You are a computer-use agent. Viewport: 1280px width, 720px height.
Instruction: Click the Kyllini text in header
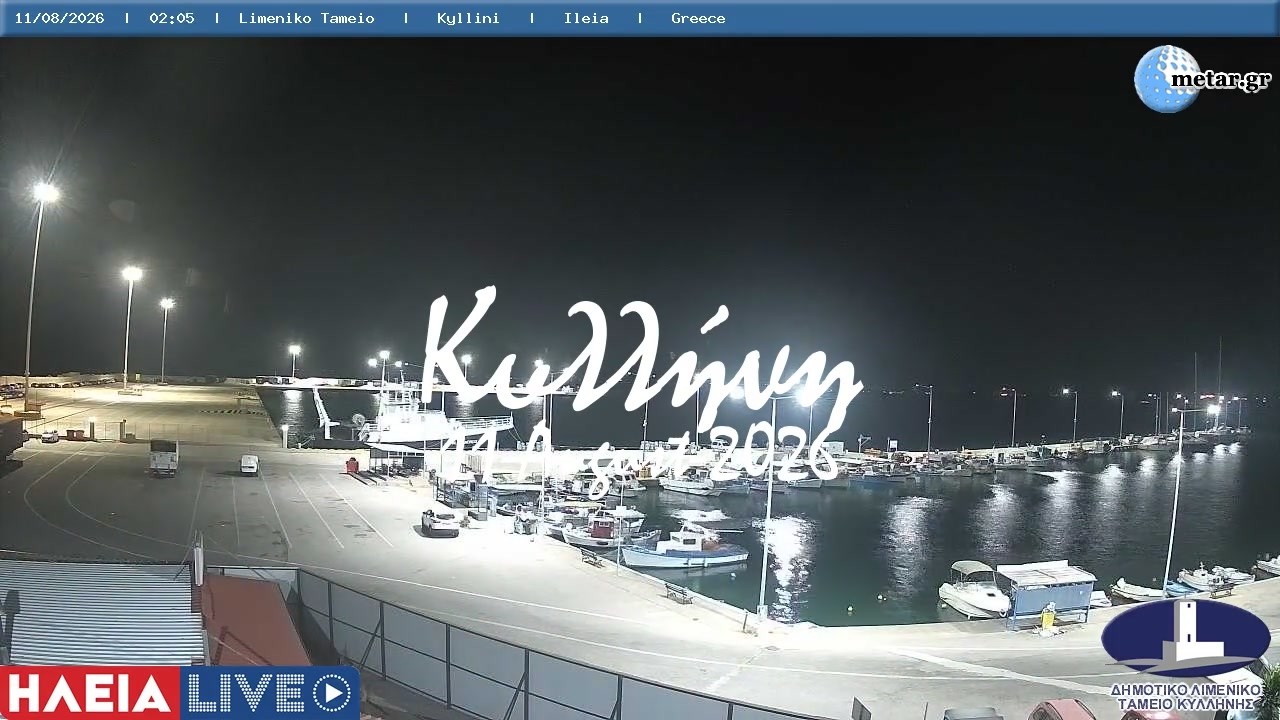(468, 18)
